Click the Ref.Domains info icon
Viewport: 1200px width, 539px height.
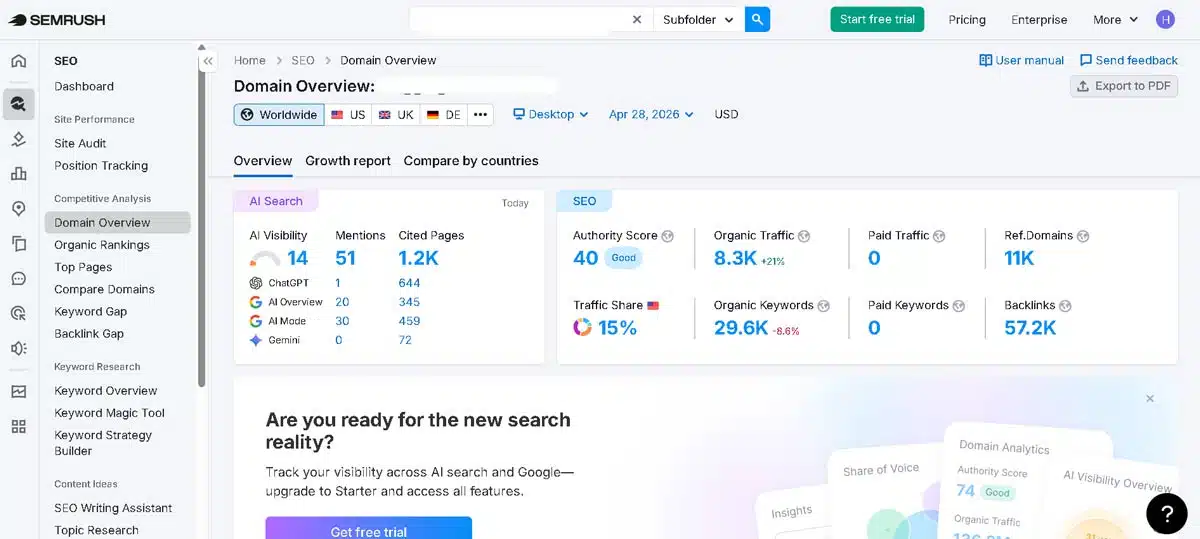pos(1083,236)
